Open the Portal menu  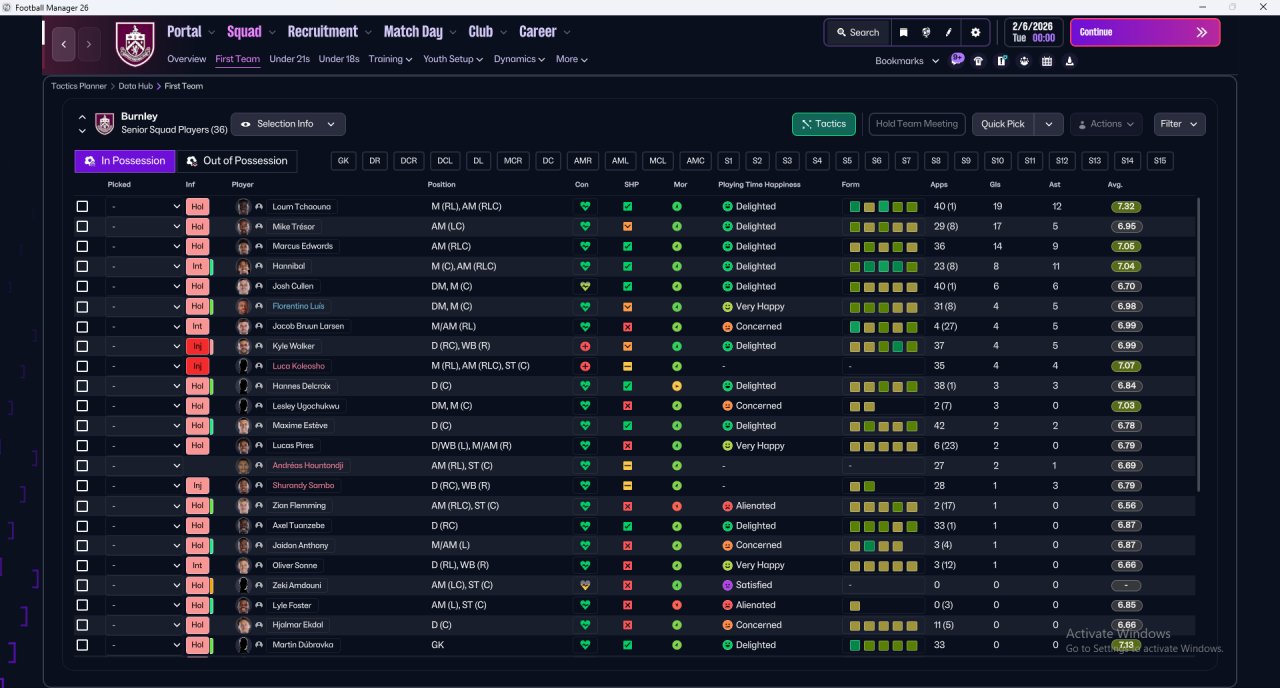(x=191, y=32)
